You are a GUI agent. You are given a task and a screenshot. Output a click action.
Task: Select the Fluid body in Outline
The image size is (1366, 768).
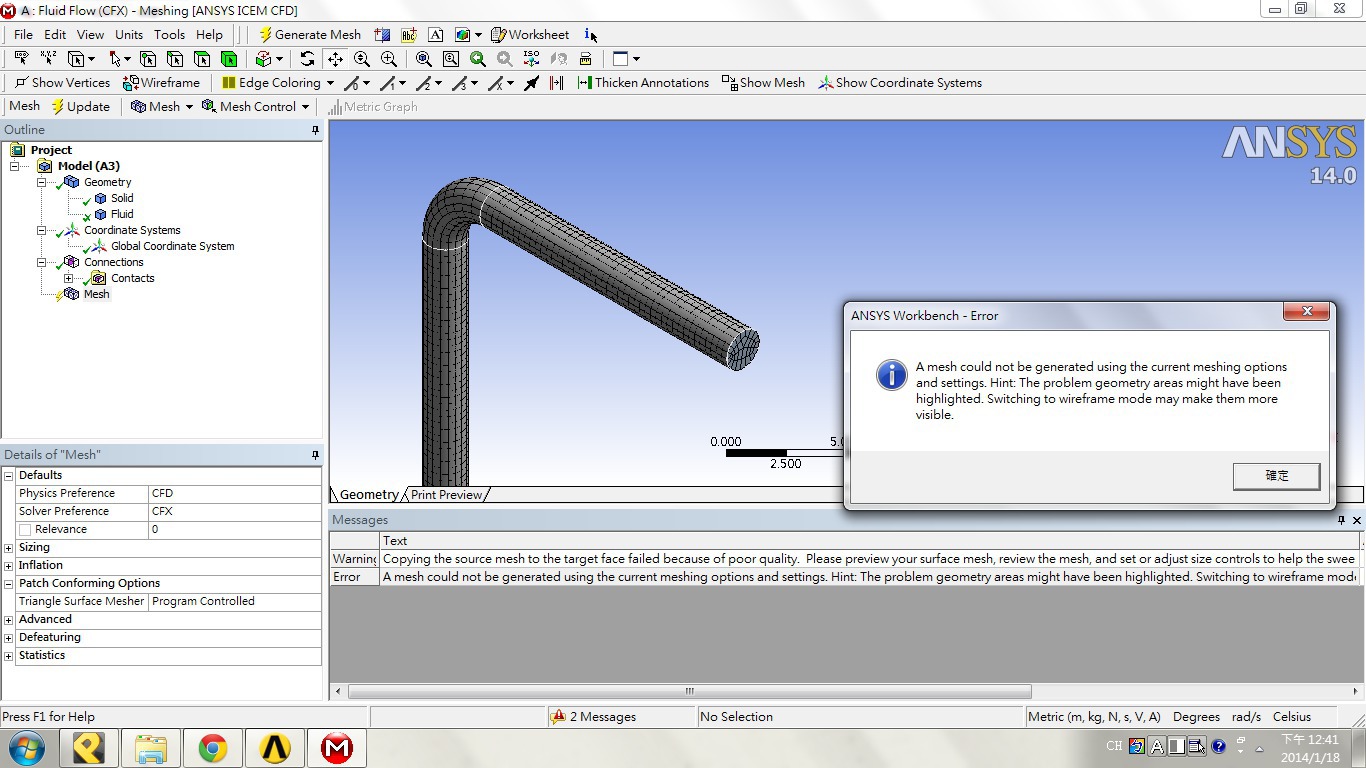click(122, 215)
